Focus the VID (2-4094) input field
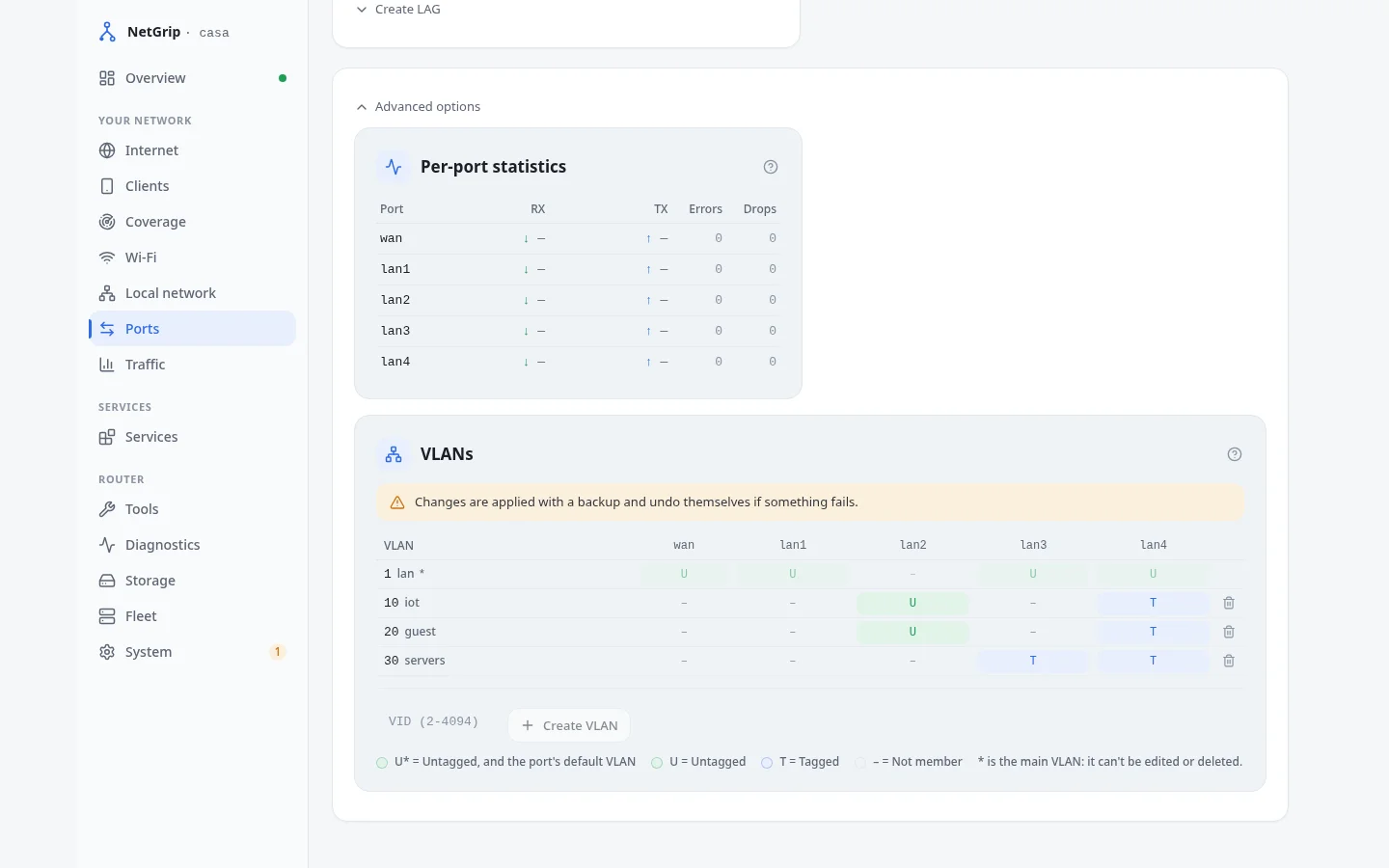 437,721
